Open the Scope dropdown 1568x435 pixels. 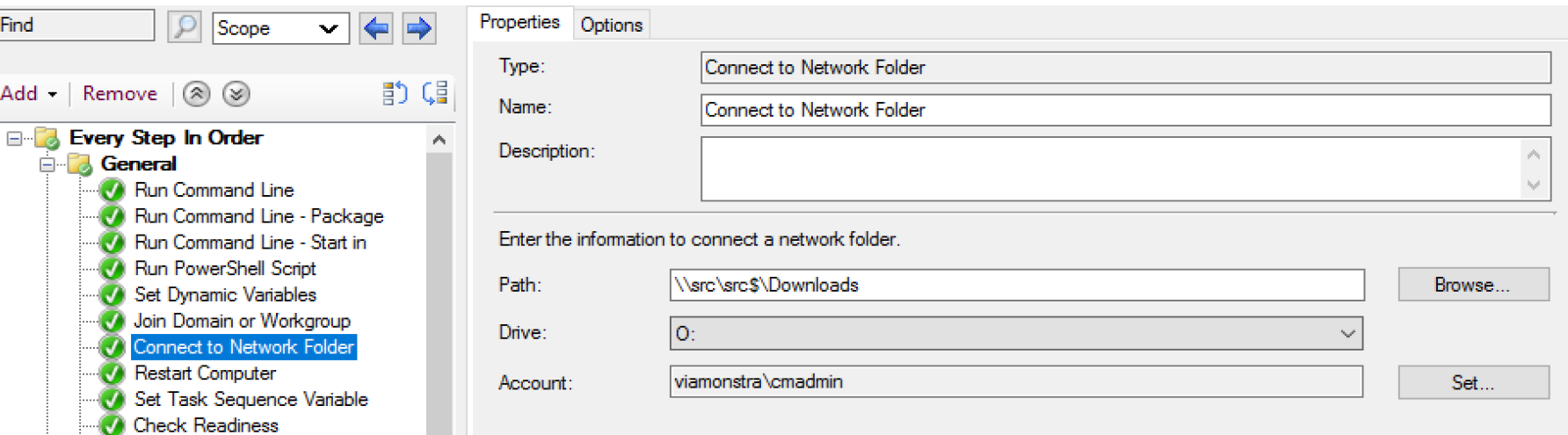pos(280,28)
